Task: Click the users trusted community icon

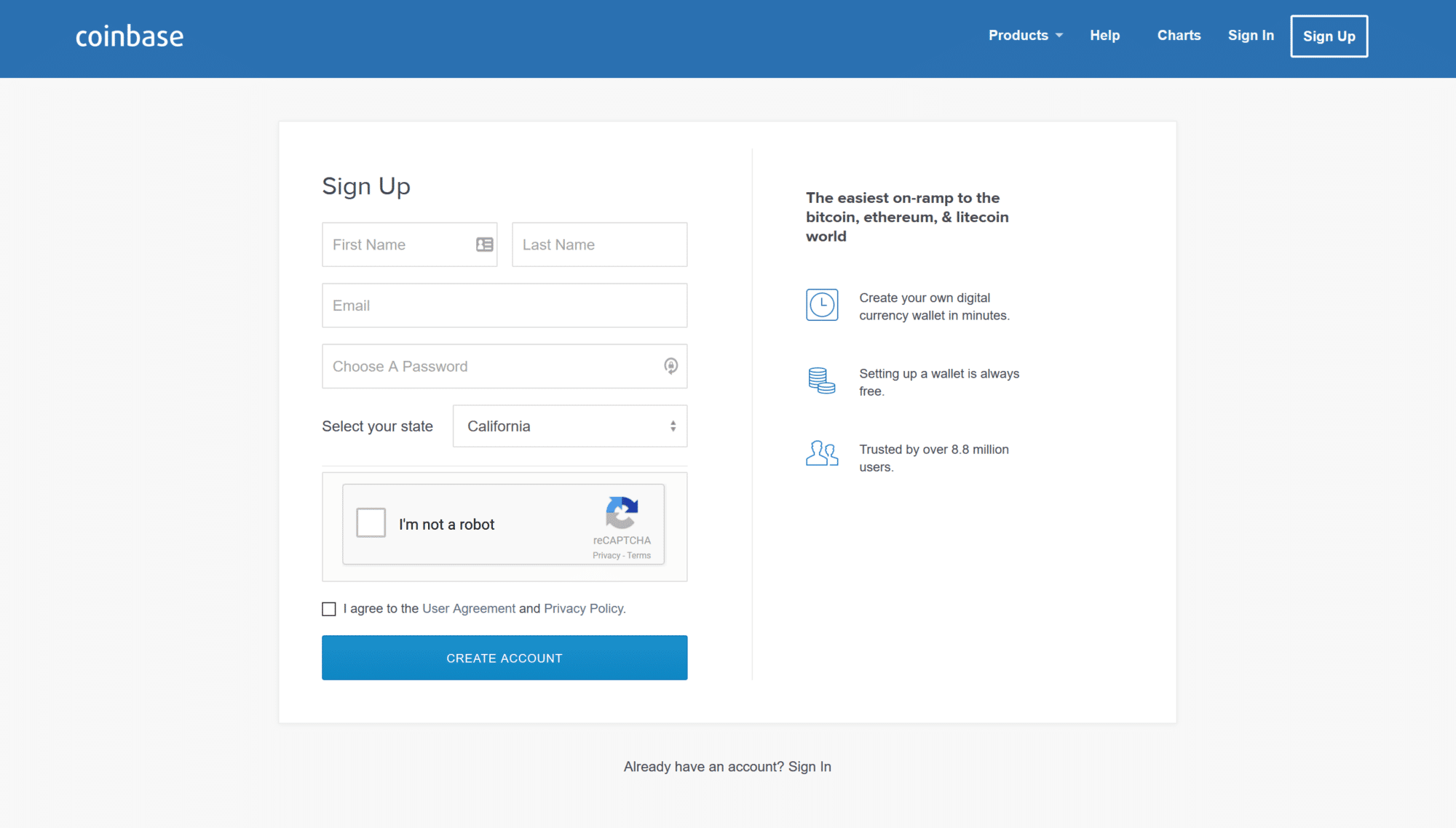Action: point(821,452)
